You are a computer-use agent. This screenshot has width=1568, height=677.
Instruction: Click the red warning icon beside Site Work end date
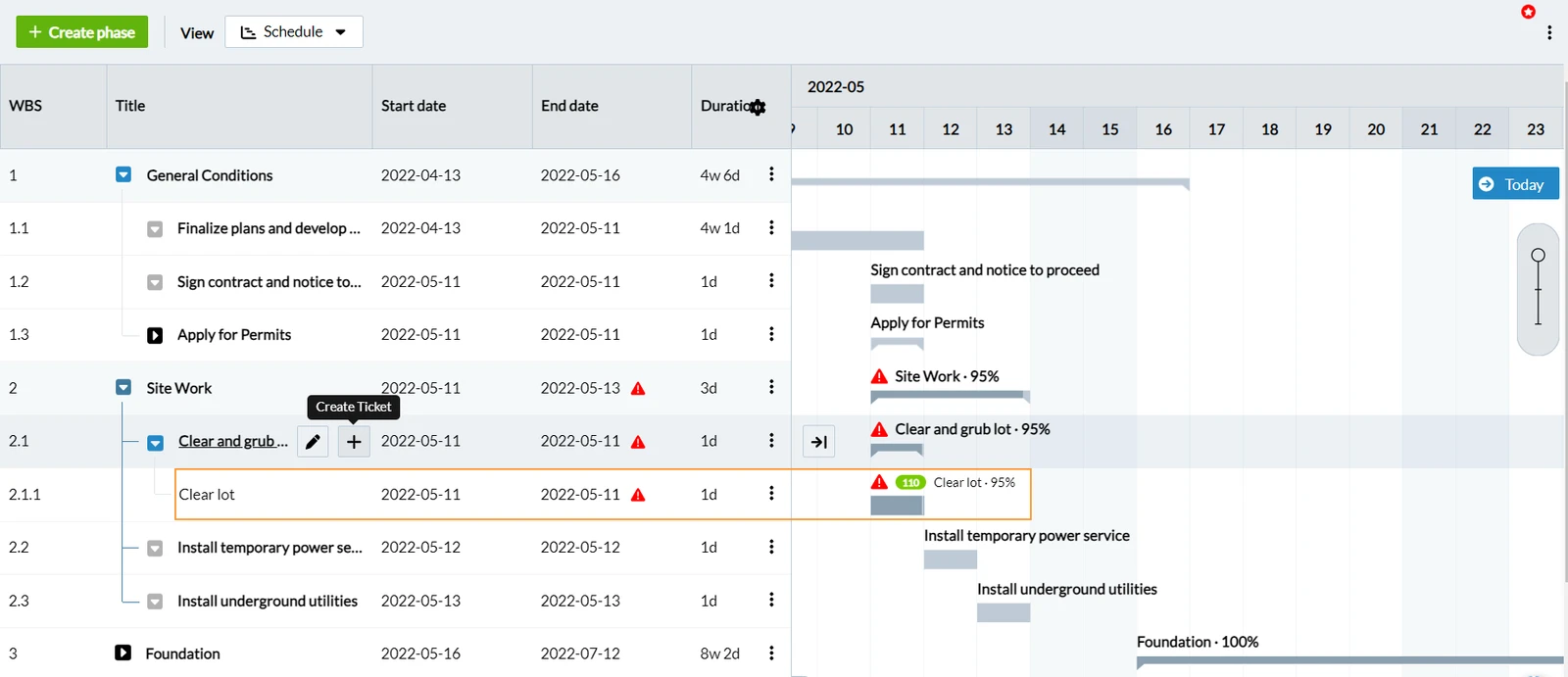point(638,388)
